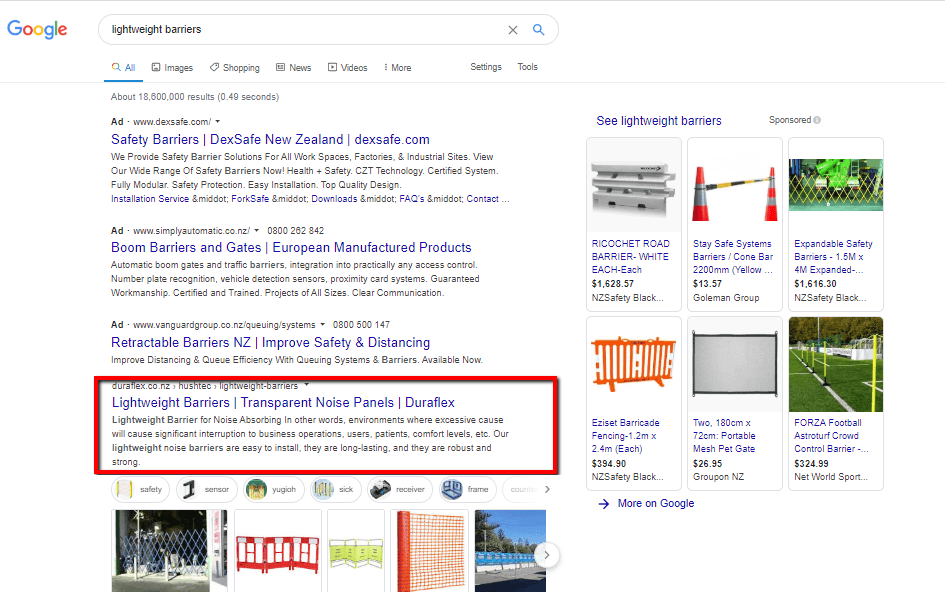Viewport: 945px width, 592px height.
Task: Click the 'Goleman Group' seller text
Action: [726, 298]
